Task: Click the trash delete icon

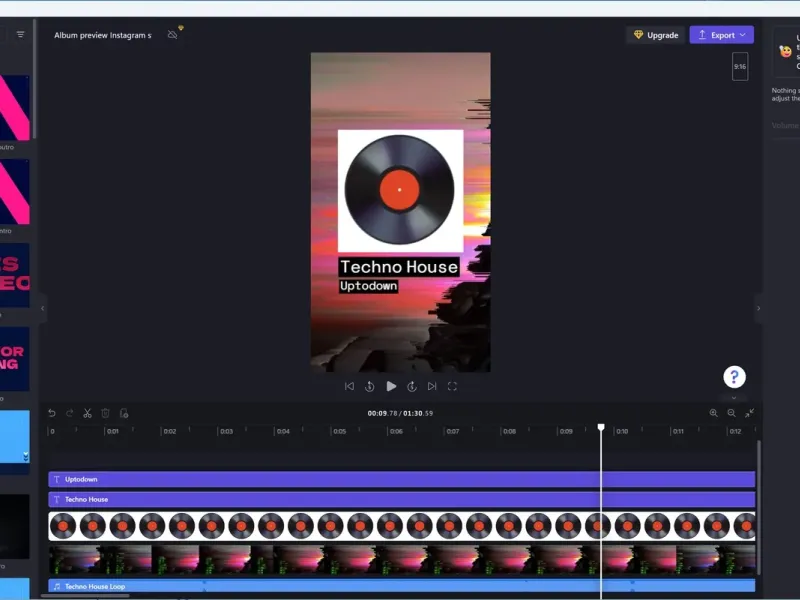Action: point(106,413)
